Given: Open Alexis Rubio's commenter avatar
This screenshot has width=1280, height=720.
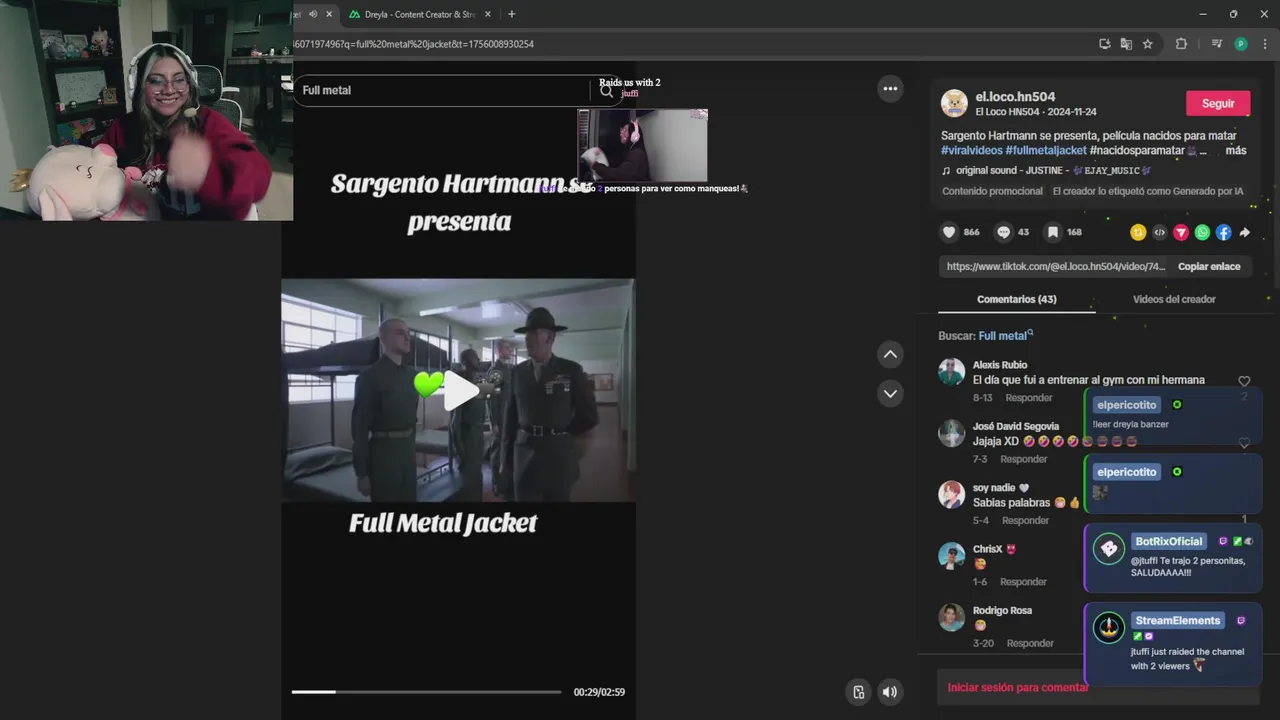Looking at the screenshot, I should point(952,371).
